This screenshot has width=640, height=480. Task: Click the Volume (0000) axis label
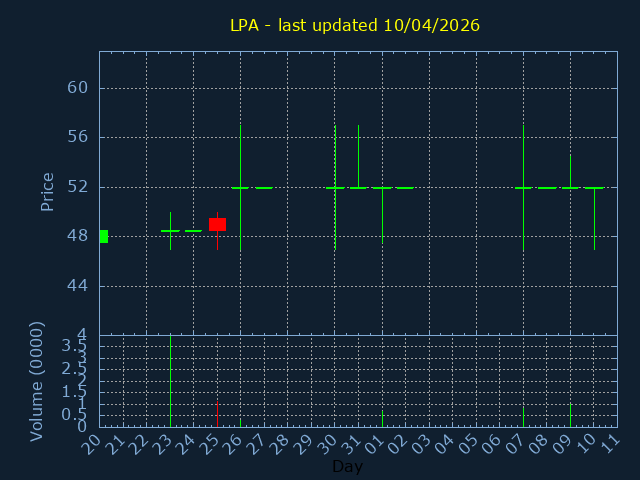(37, 381)
